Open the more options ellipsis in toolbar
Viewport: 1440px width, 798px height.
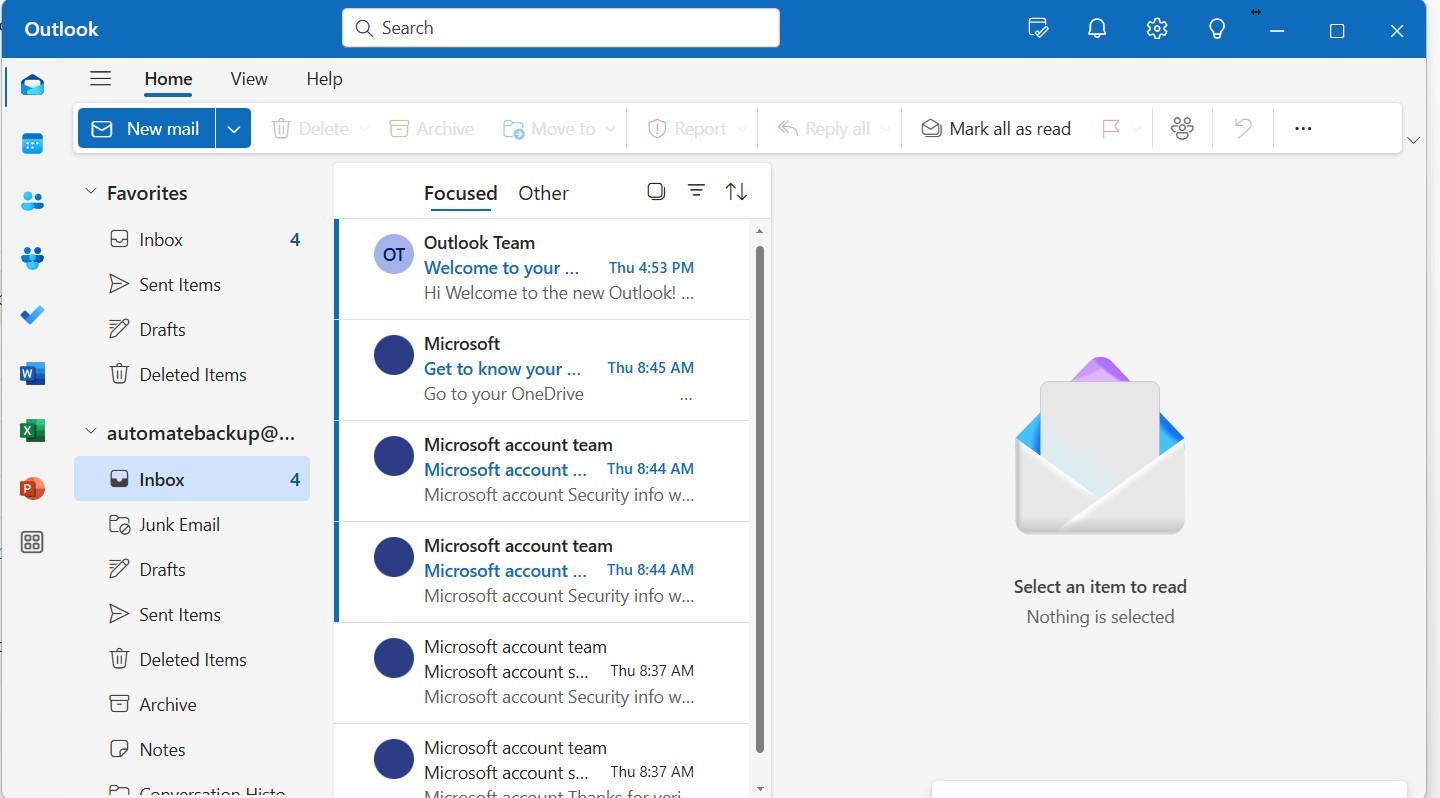pos(1303,128)
